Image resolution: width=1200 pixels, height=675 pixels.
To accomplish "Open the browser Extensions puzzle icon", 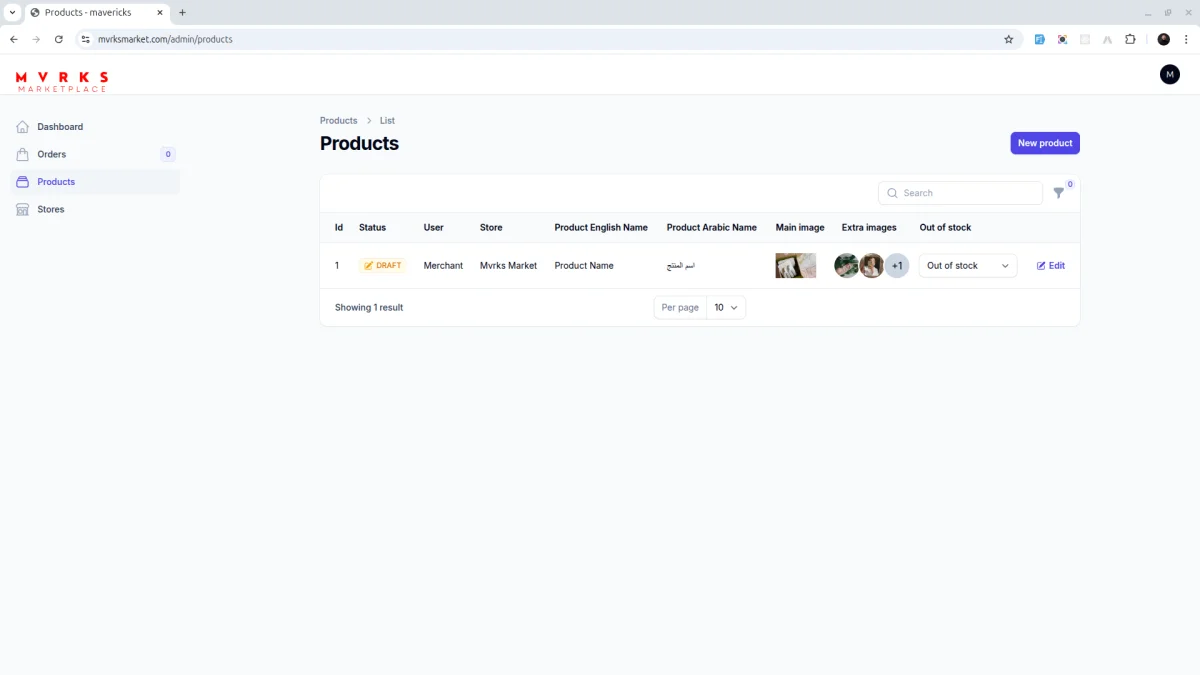I will tap(1130, 40).
